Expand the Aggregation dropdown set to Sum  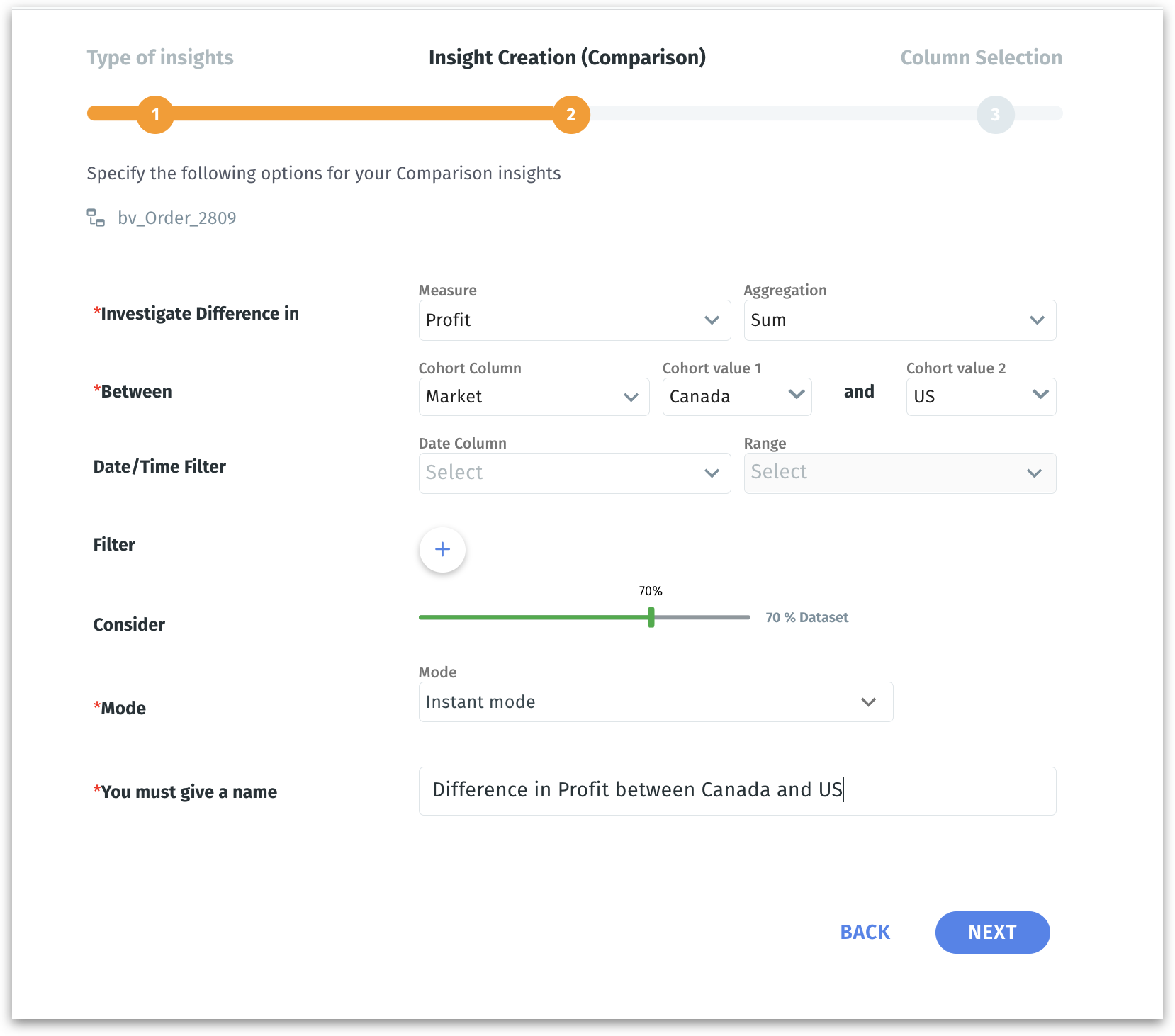coord(899,320)
